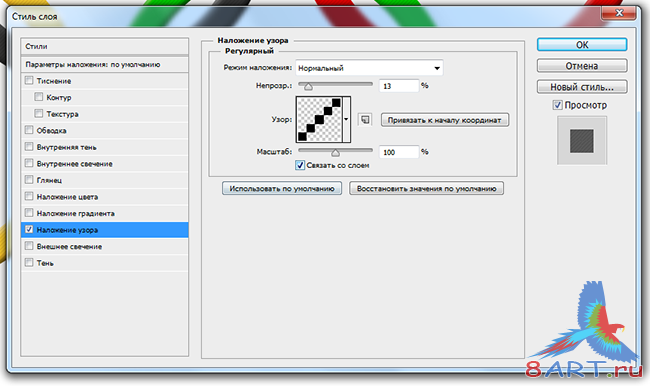Screen dimensions: 650x386
Task: Toggle the Просмотр preview checkbox
Action: click(x=558, y=105)
